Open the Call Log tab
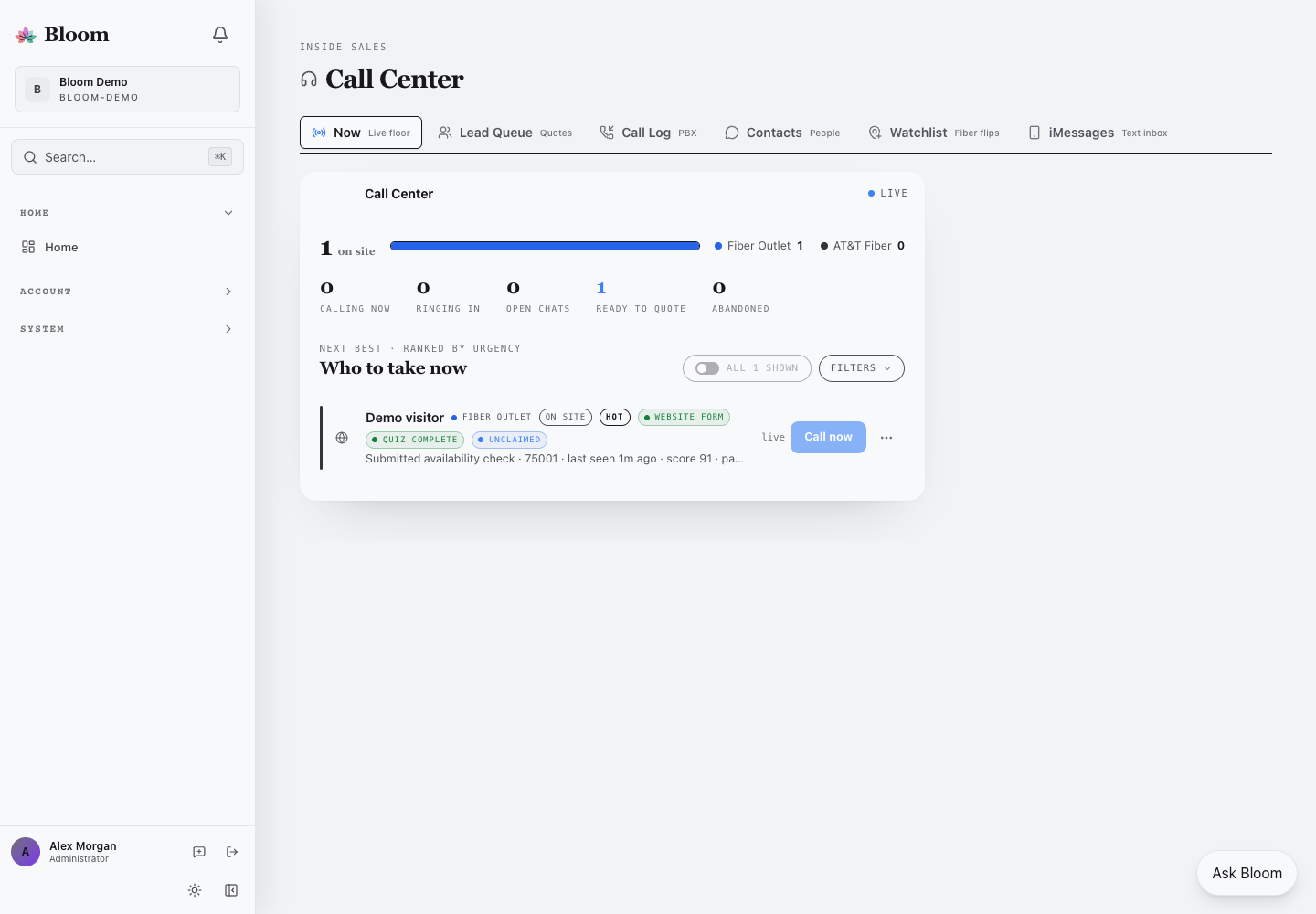Viewport: 1316px width, 914px height. coord(648,133)
